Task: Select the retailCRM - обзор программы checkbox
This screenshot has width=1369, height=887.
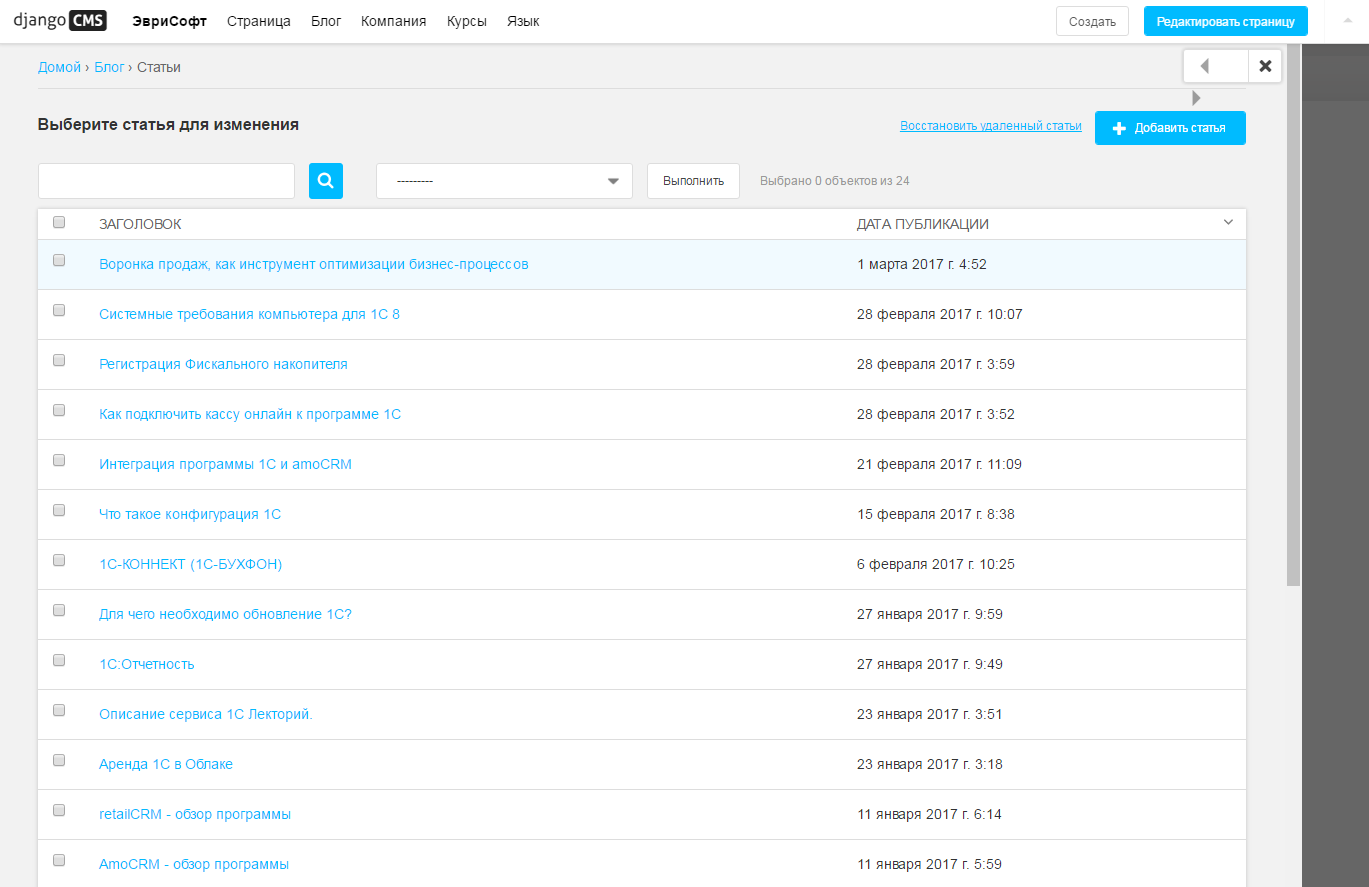Action: 59,810
